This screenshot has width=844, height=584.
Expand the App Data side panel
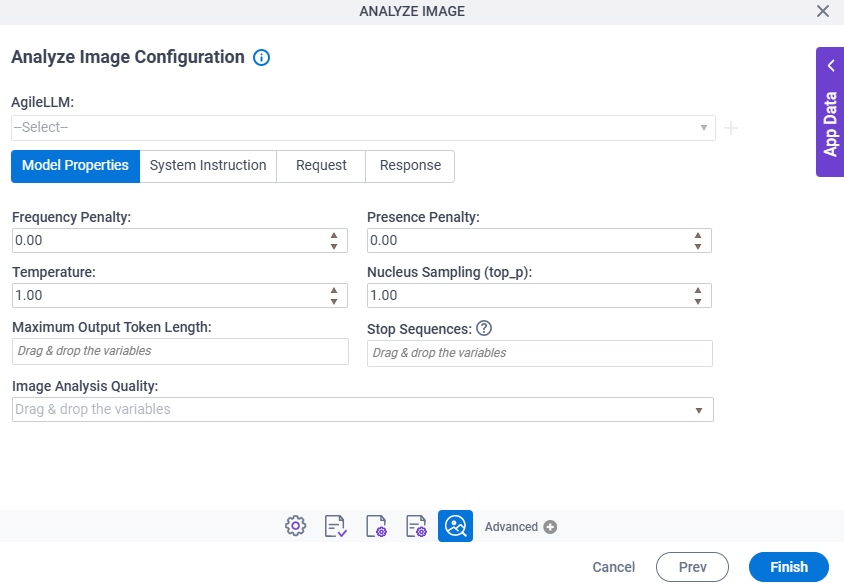[830, 112]
